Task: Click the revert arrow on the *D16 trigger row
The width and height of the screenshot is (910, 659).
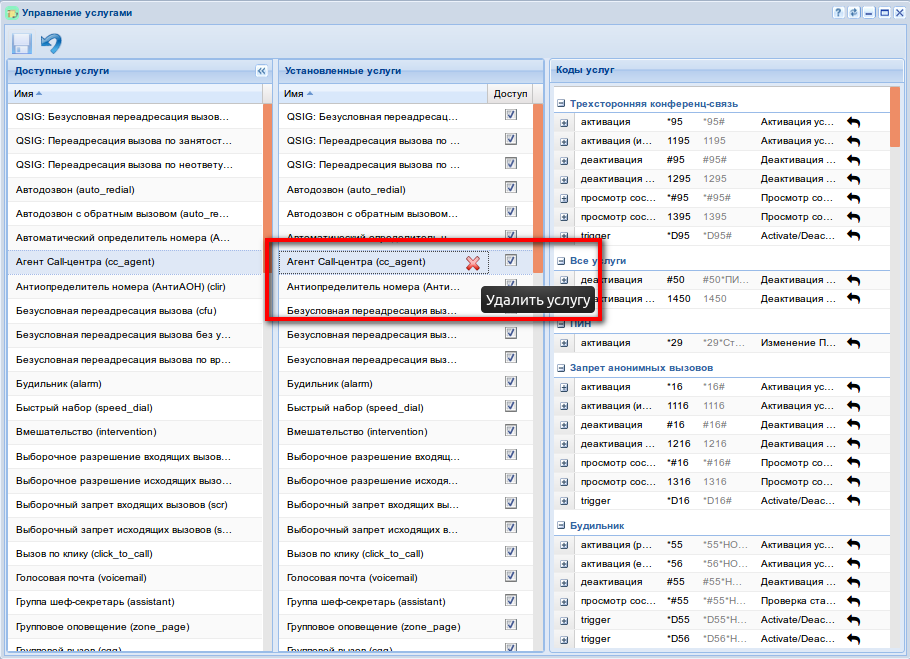Action: tap(853, 501)
